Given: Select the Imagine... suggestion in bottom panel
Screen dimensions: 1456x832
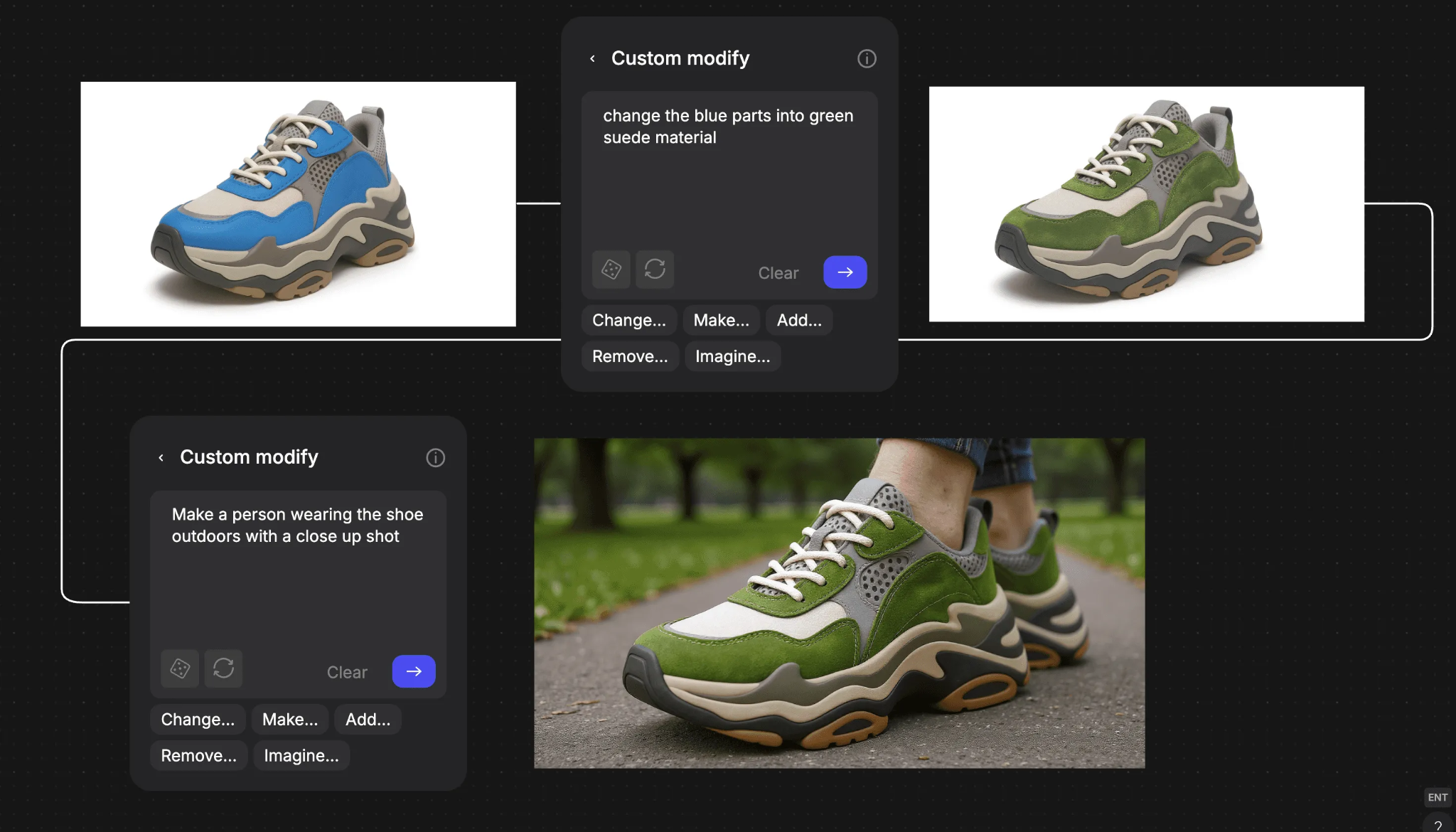Looking at the screenshot, I should [x=301, y=755].
